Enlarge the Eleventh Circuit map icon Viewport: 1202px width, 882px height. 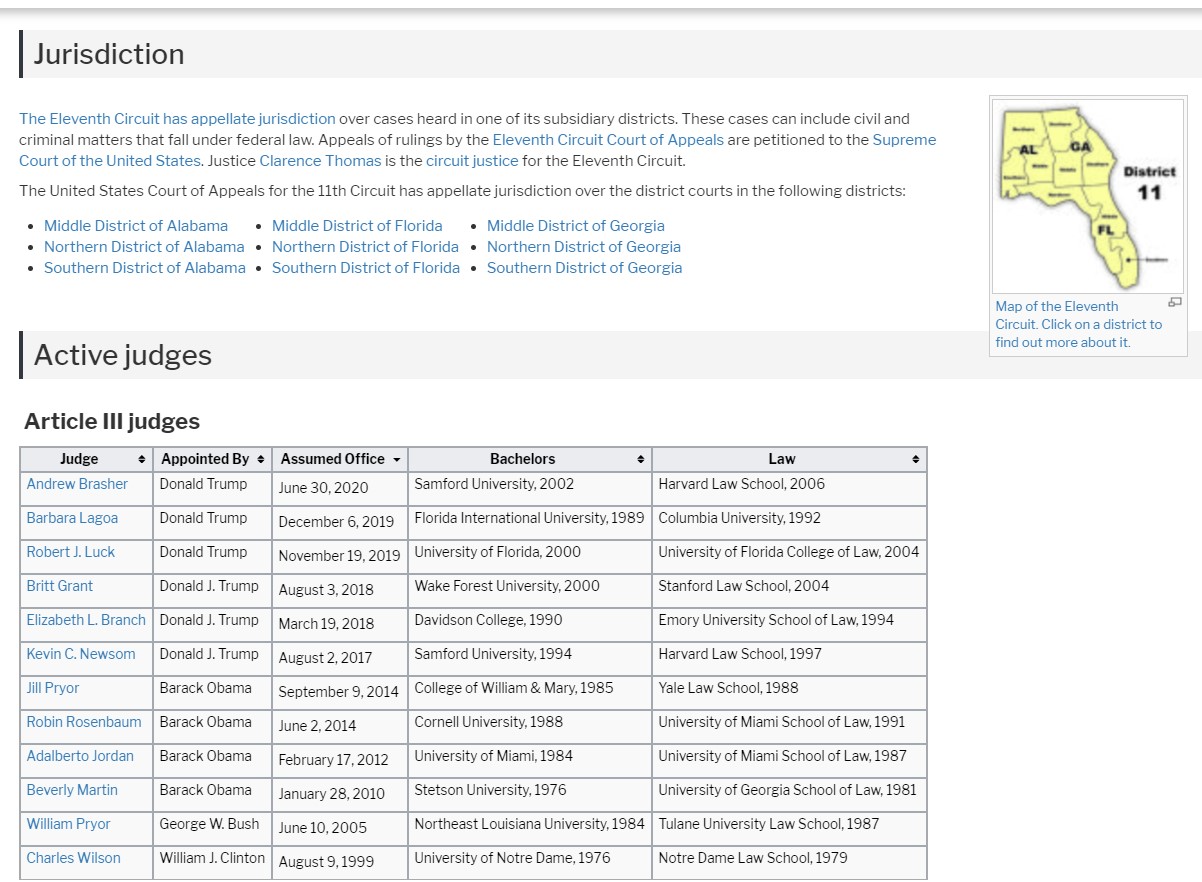(1175, 302)
